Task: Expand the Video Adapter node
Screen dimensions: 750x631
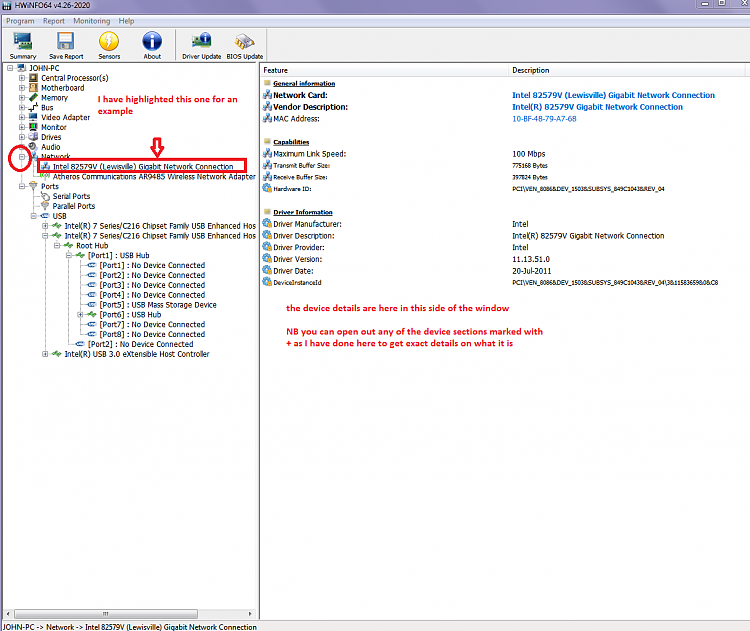Action: [22, 117]
